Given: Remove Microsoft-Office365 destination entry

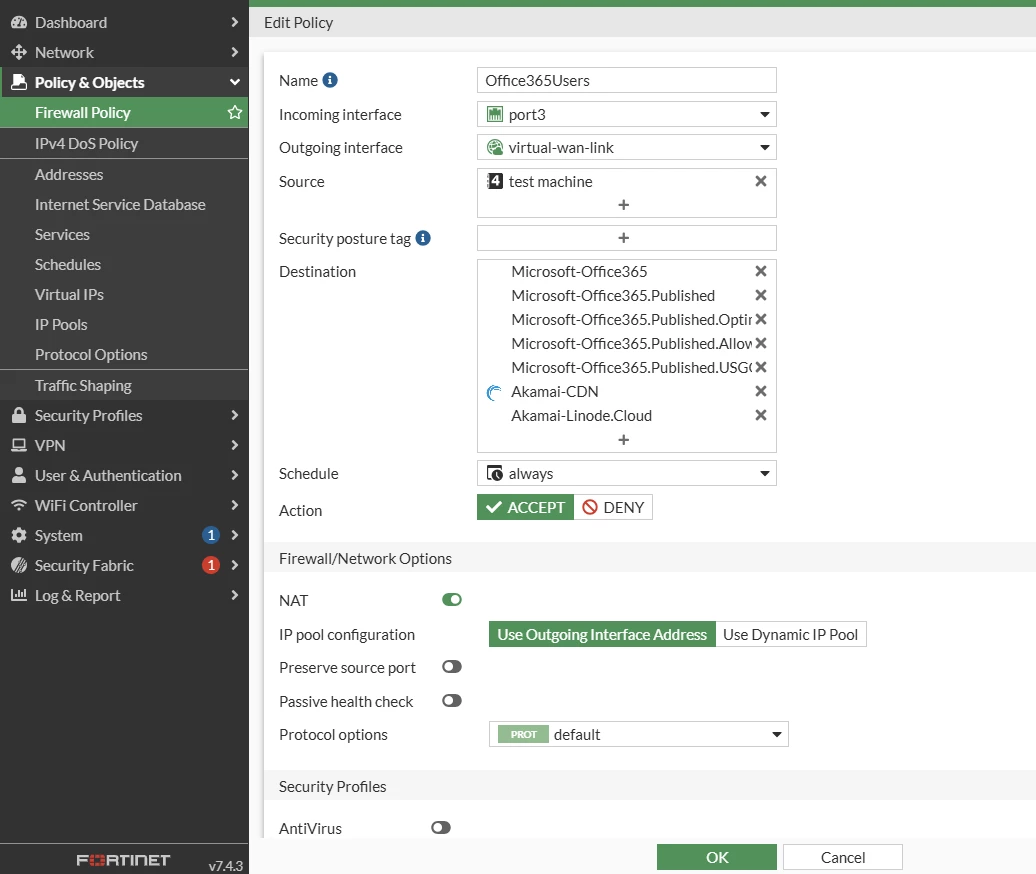Looking at the screenshot, I should [761, 271].
